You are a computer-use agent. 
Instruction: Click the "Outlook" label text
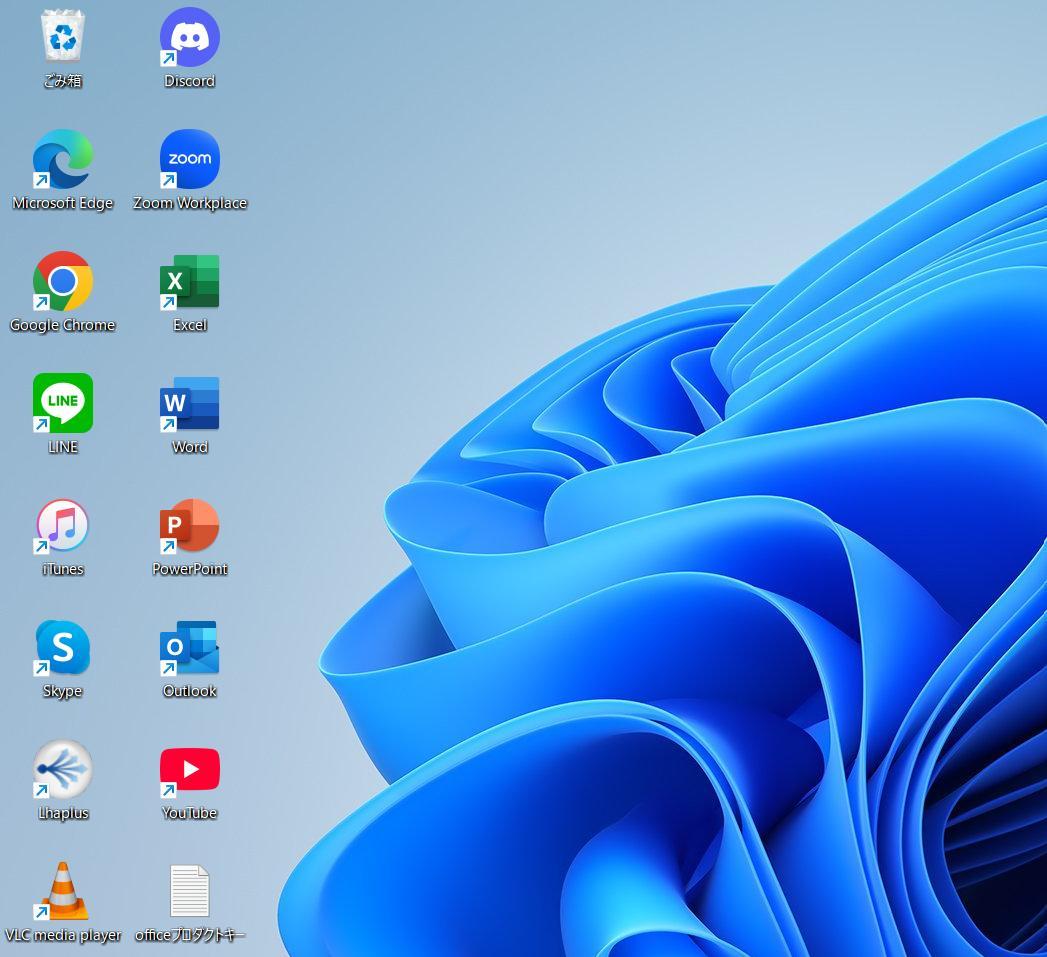click(x=190, y=691)
